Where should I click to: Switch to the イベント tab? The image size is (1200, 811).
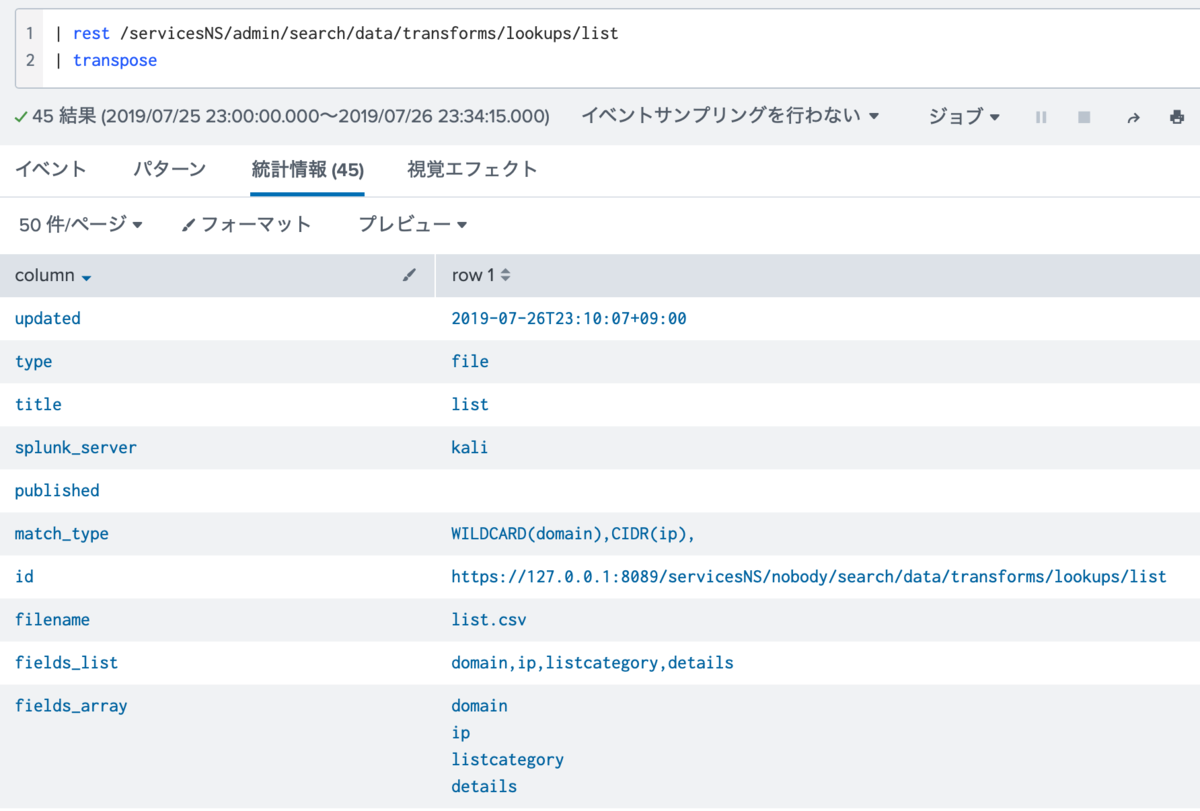51,169
